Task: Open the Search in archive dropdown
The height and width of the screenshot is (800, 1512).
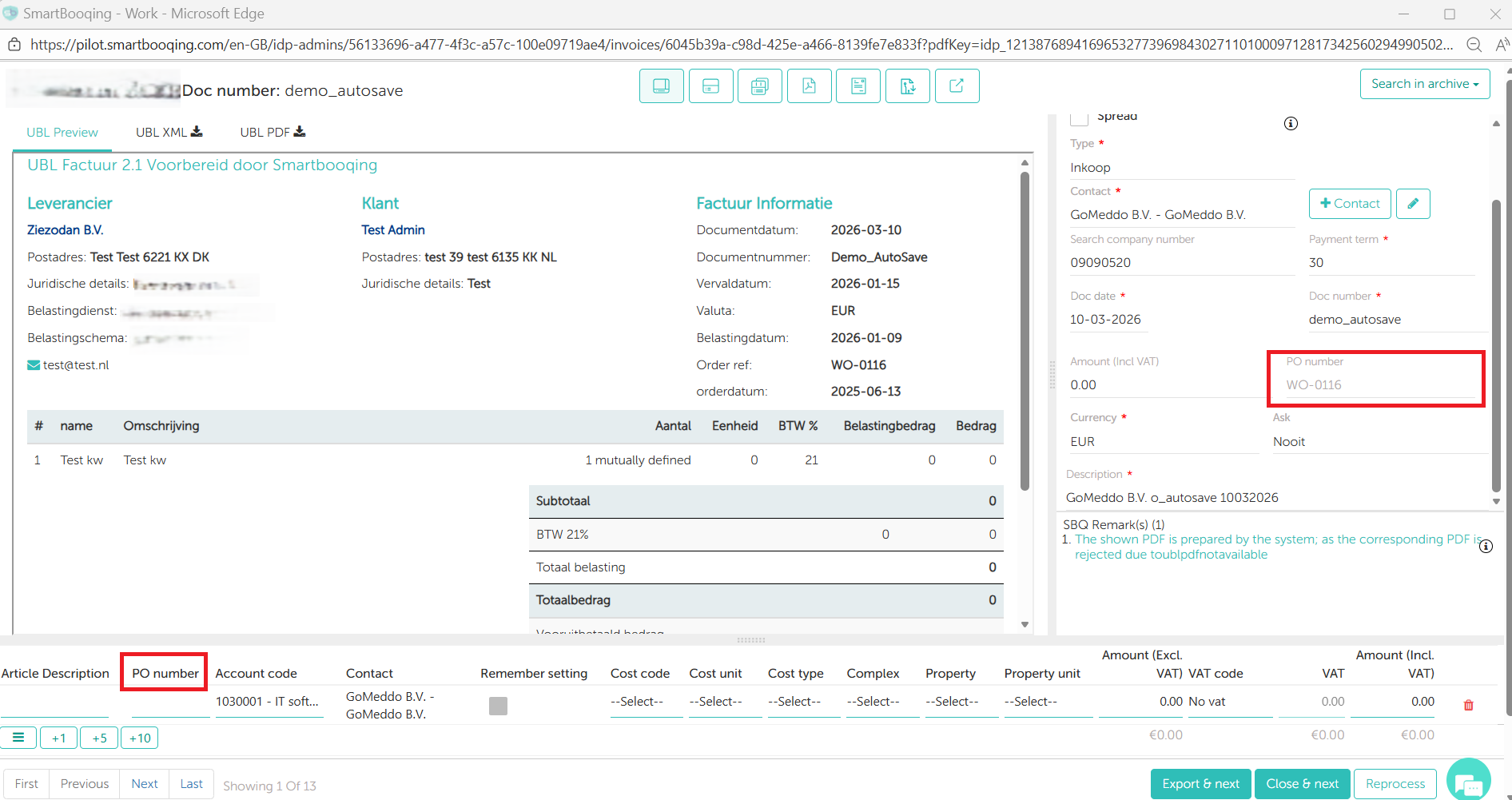Action: [1424, 84]
